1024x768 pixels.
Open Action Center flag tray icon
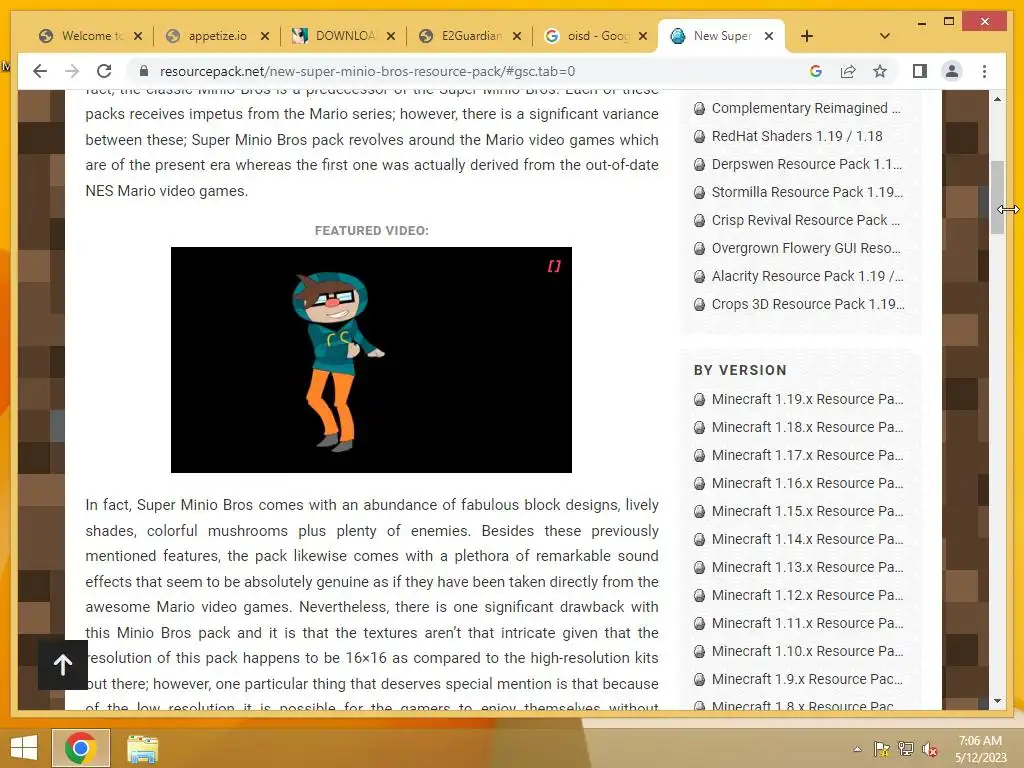click(x=882, y=749)
